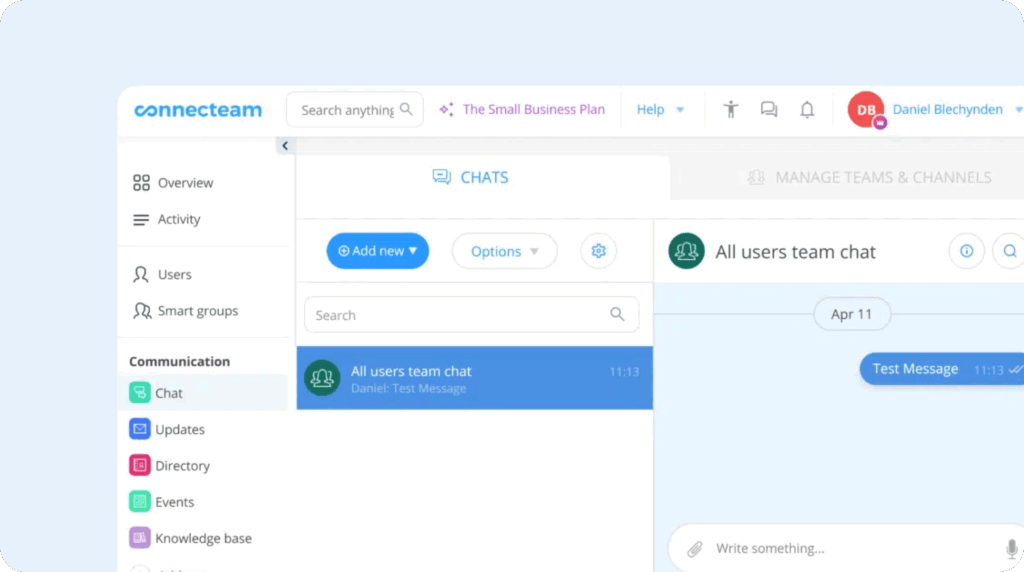
Task: Open the notifications bell
Action: [807, 109]
